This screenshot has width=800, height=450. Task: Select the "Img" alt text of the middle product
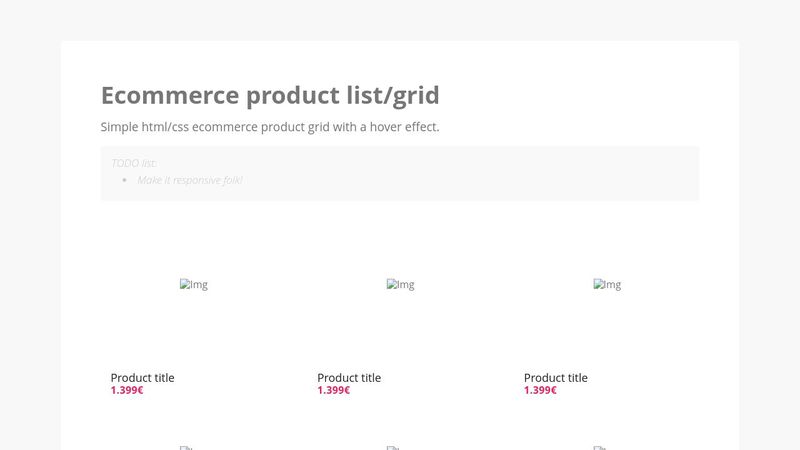pyautogui.click(x=406, y=285)
